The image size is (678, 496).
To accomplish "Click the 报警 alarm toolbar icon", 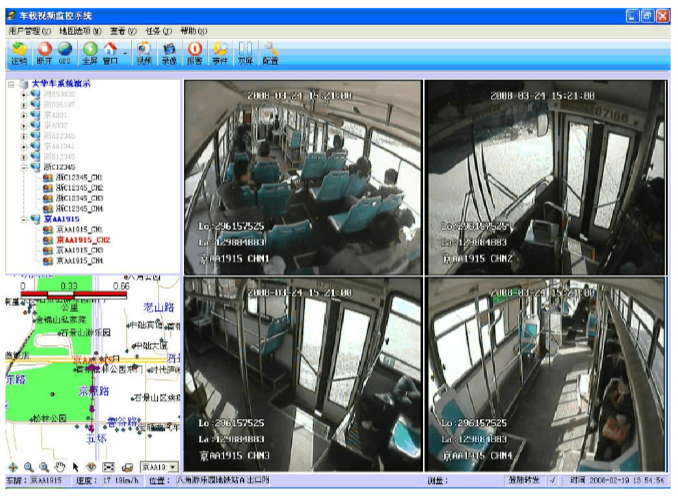I will coord(195,54).
